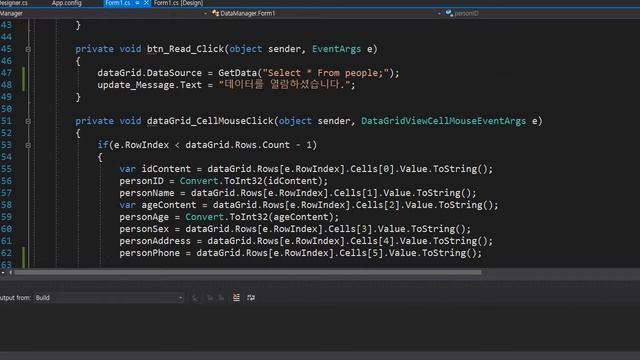This screenshot has width=640, height=360.
Task: Click the left scroll arrow of editor scrollbar
Action: (11, 272)
